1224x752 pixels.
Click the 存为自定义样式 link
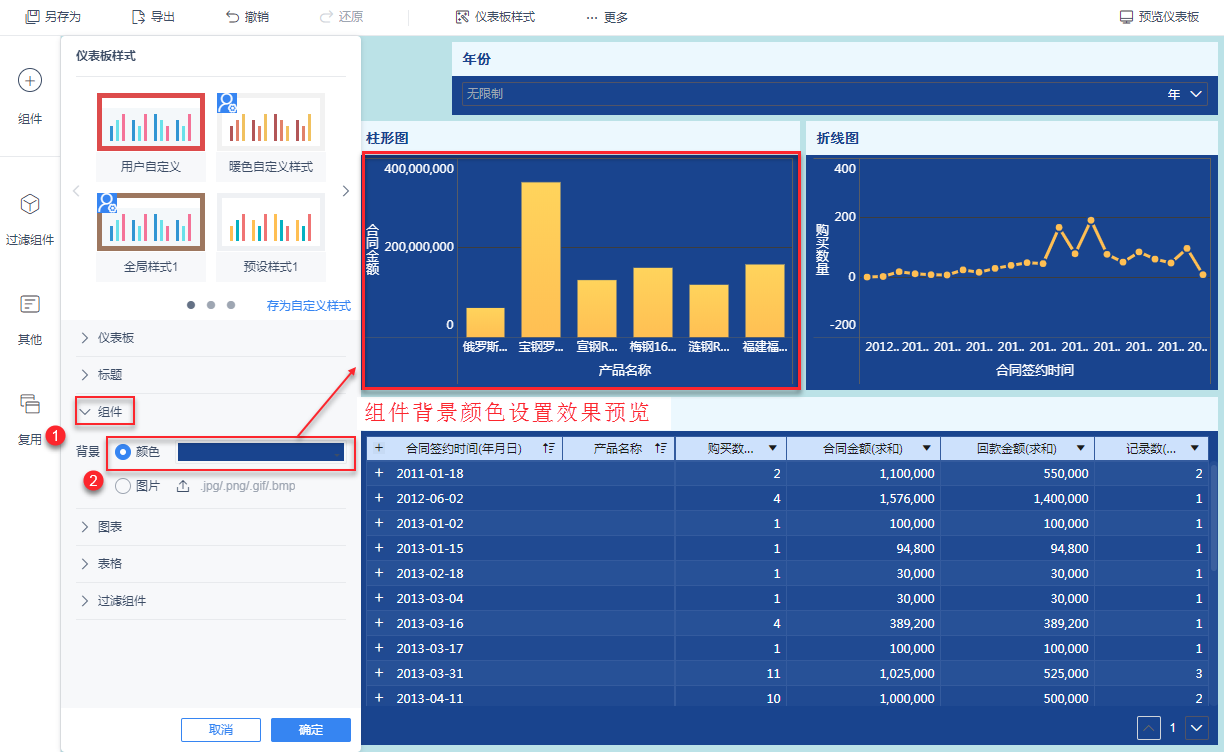coord(308,306)
